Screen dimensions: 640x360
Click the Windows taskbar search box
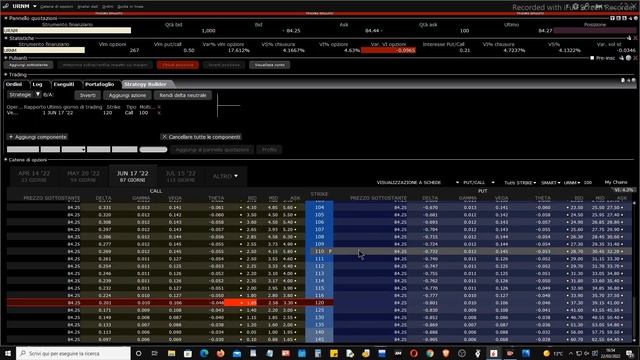[x=74, y=353]
